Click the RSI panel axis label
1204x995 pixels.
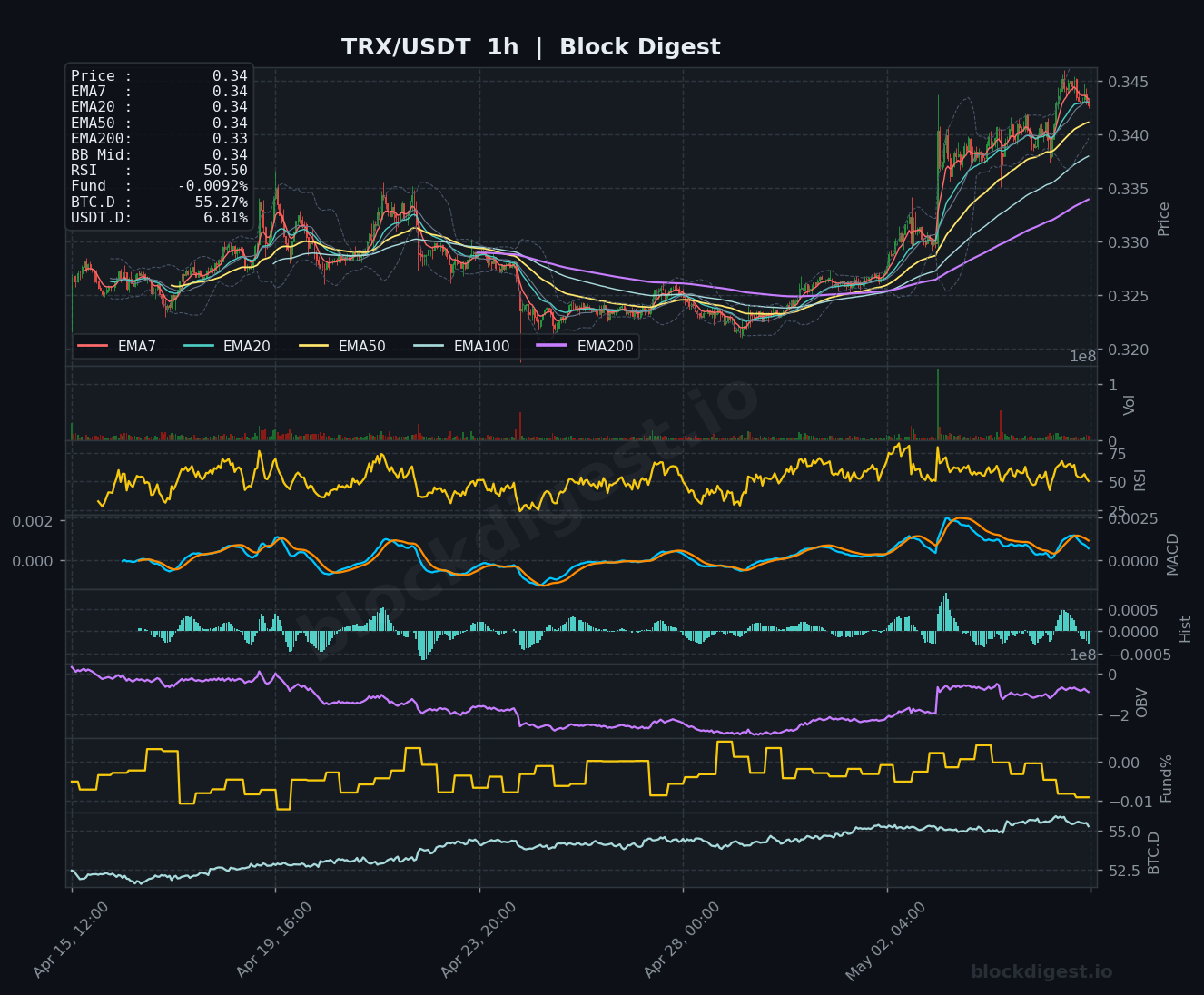pos(1140,479)
